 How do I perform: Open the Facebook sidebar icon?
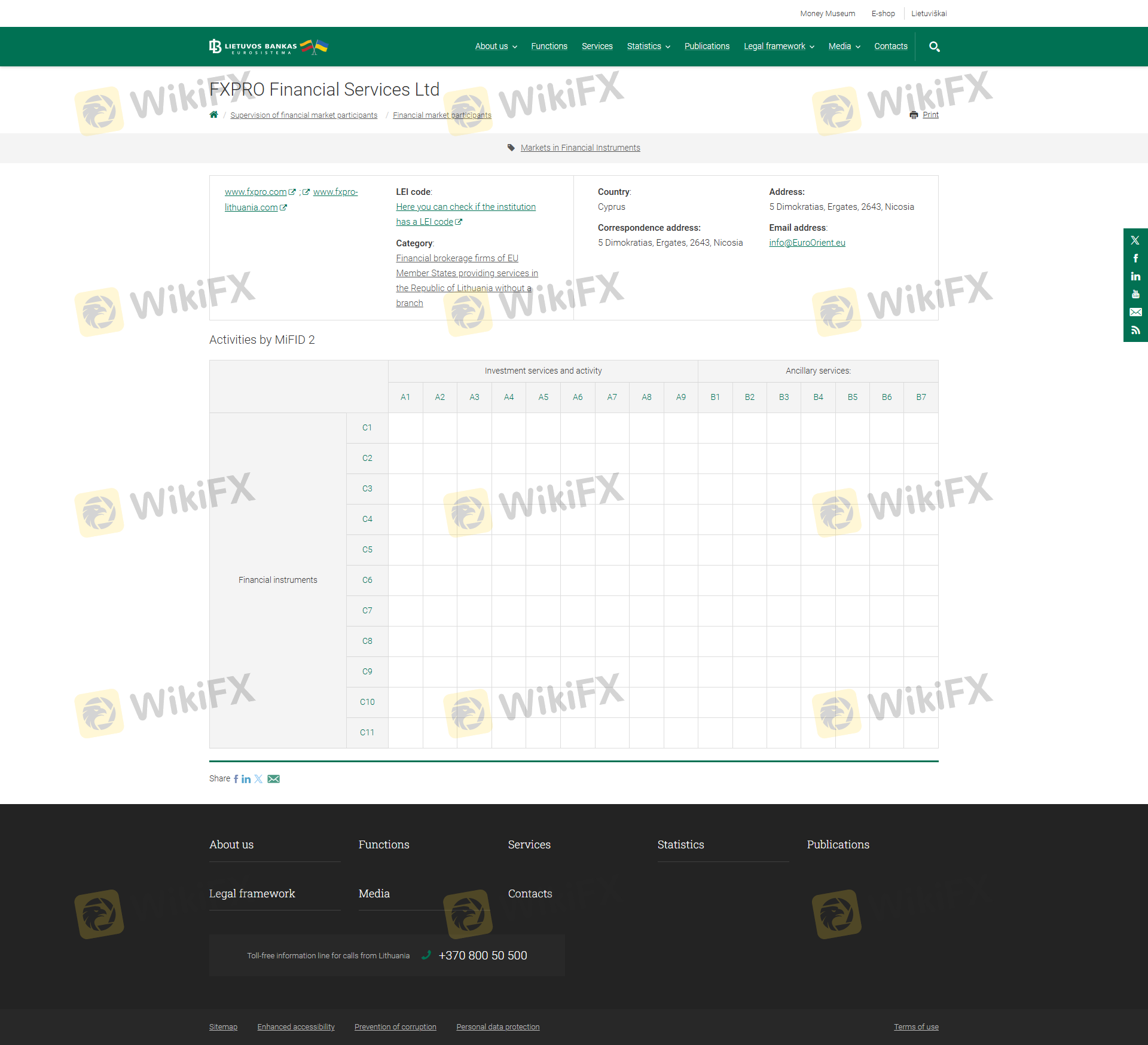pos(1135,258)
